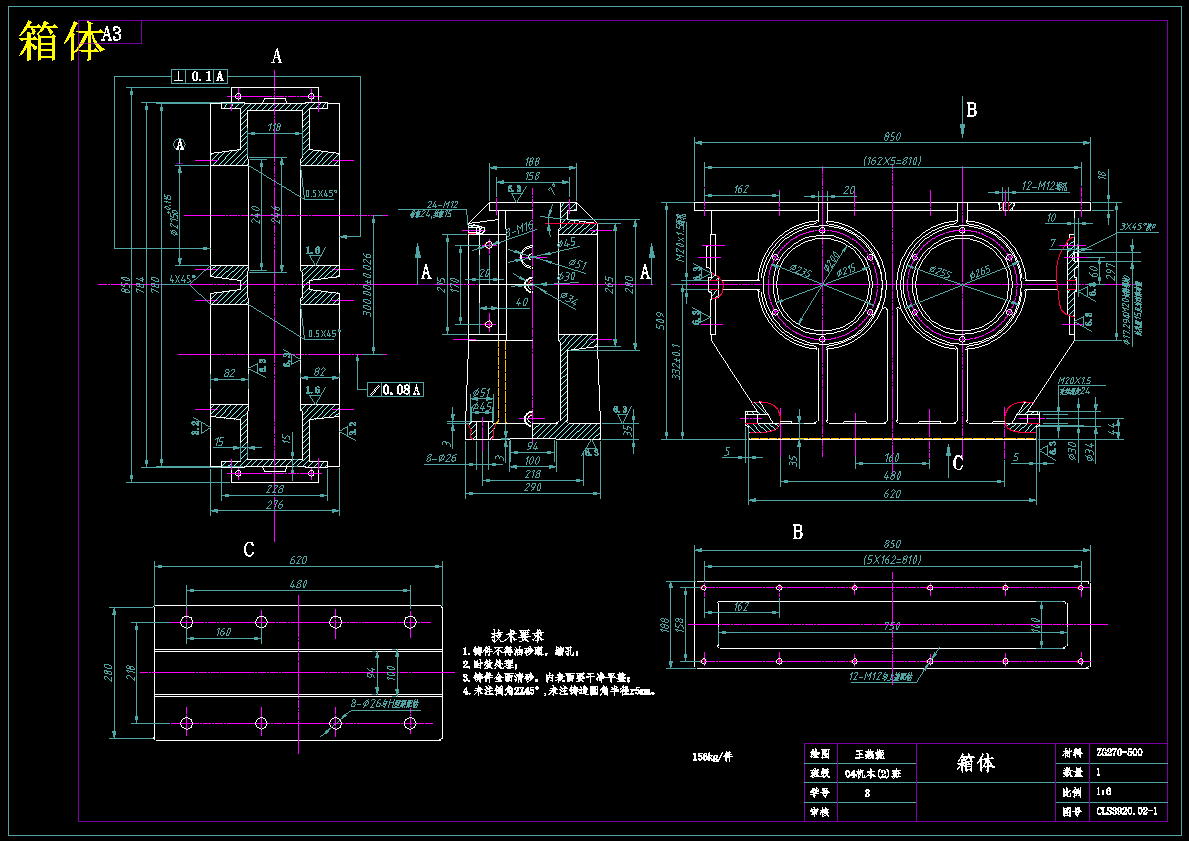Viewport: 1189px width, 841px height.
Task: Select the A3 sheet size label
Action: pyautogui.click(x=111, y=34)
